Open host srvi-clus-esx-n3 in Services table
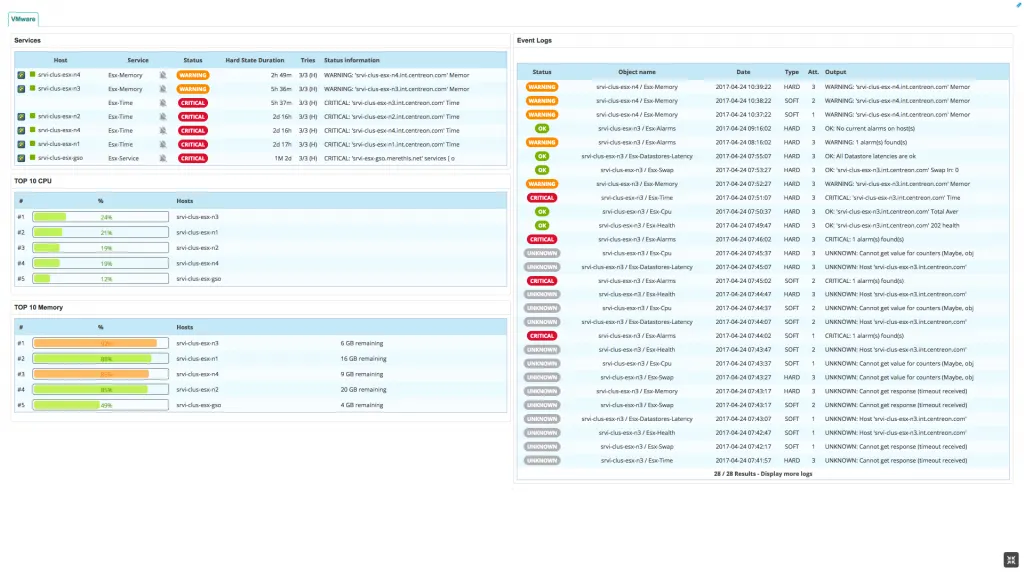1024x575 pixels. (x=59, y=89)
